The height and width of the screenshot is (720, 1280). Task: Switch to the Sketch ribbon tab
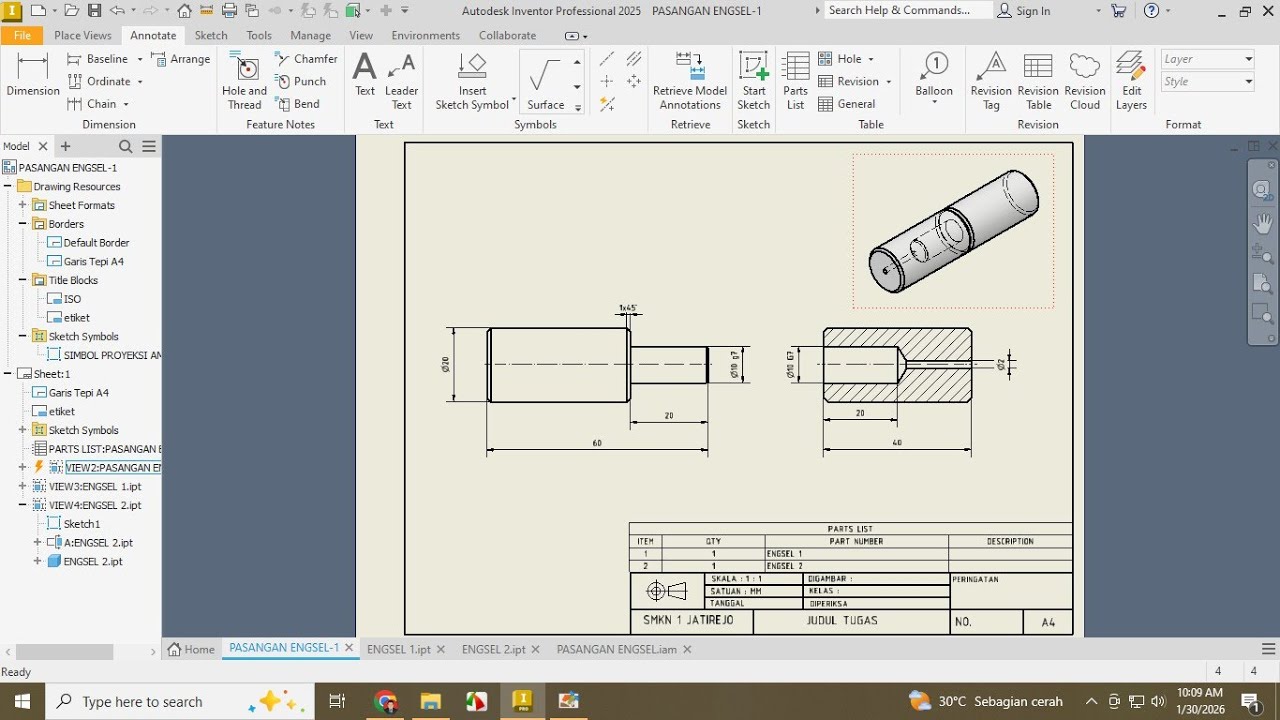pyautogui.click(x=211, y=35)
